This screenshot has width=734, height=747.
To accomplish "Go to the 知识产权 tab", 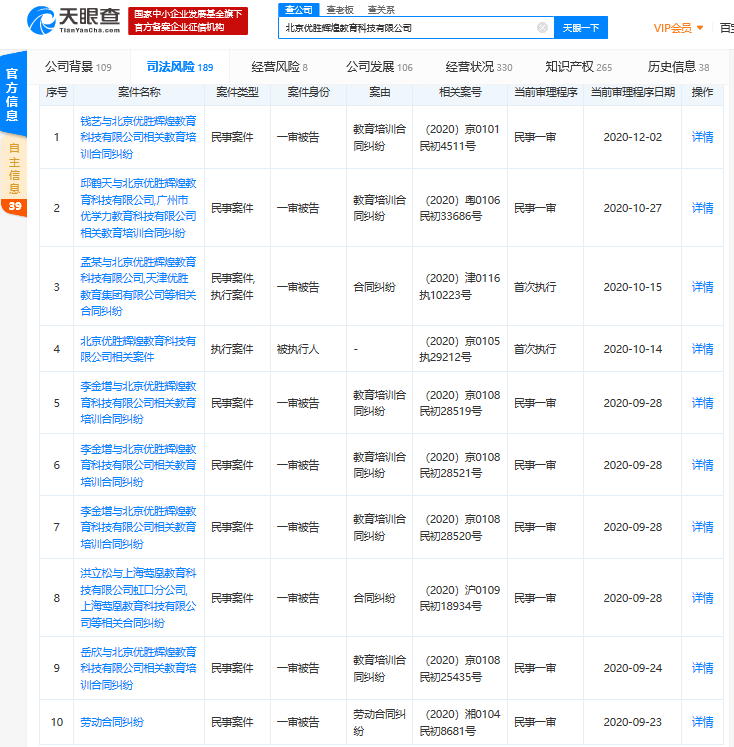I will point(578,67).
